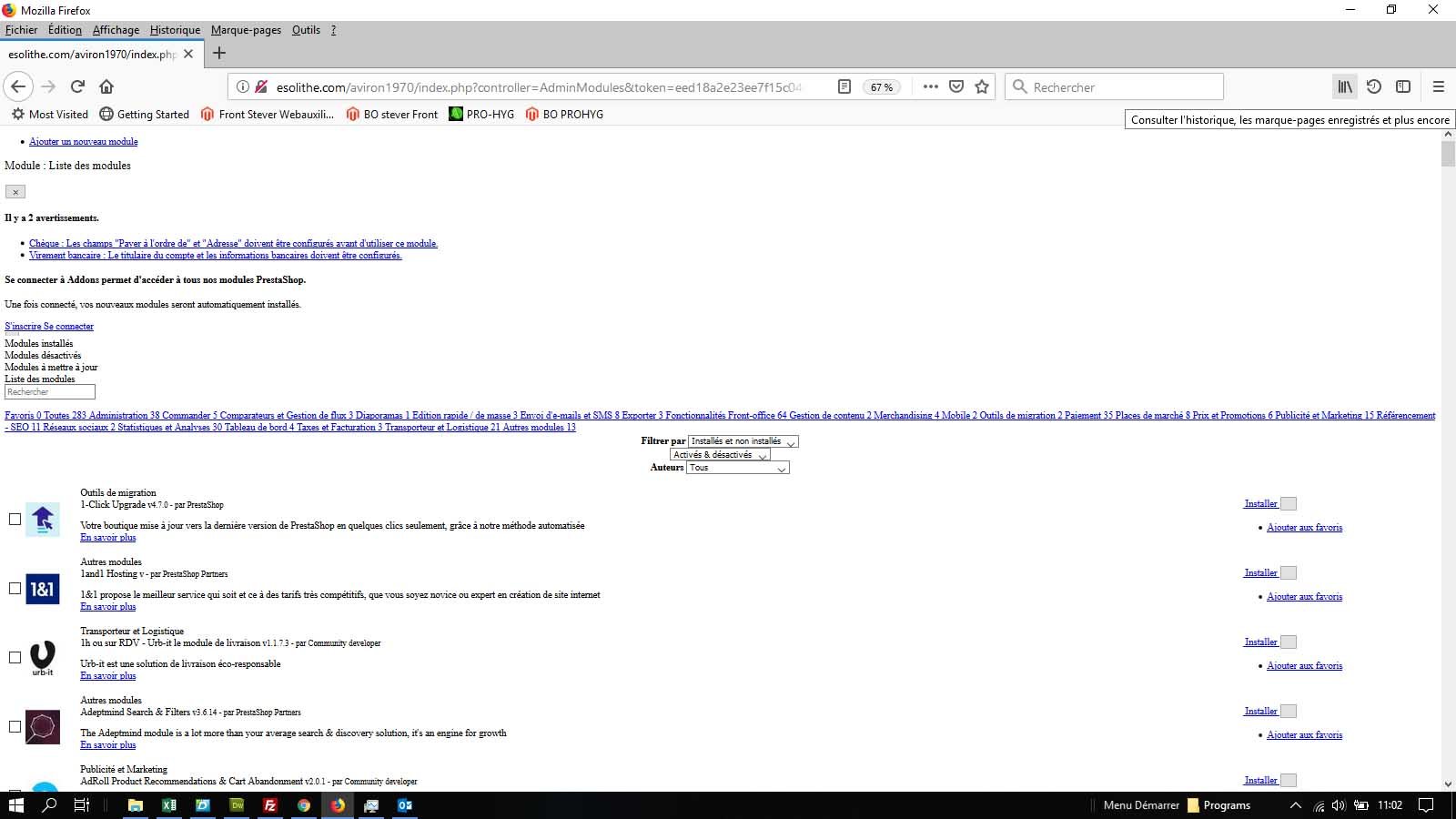1456x819 pixels.
Task: Open the Historique menu
Action: tap(175, 30)
